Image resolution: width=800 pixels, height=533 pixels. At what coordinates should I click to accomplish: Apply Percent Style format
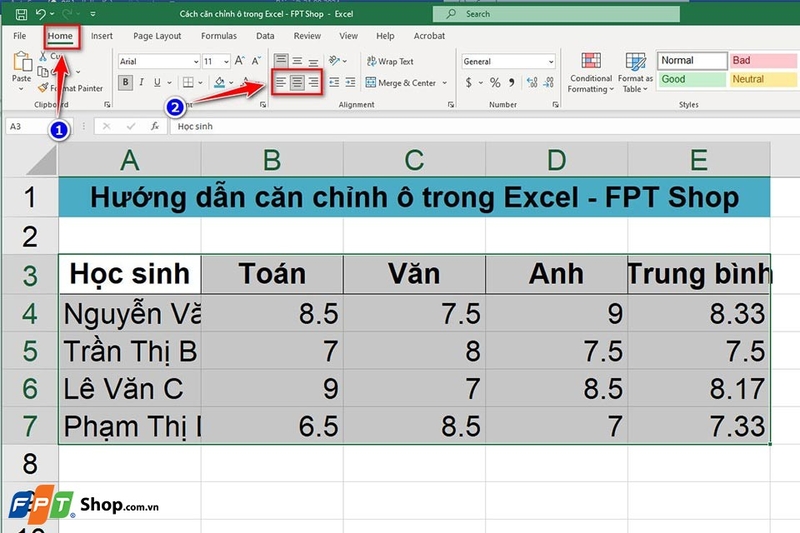[x=495, y=83]
